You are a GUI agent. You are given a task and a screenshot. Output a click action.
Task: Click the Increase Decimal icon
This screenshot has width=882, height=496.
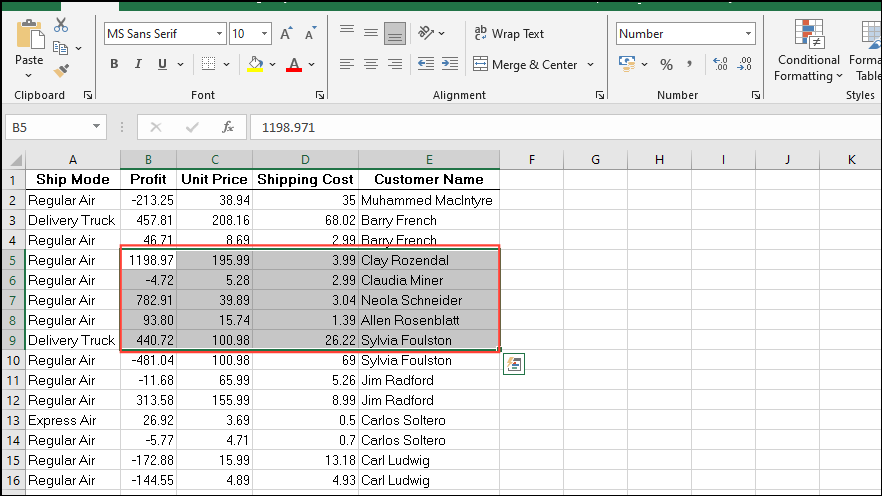point(720,64)
